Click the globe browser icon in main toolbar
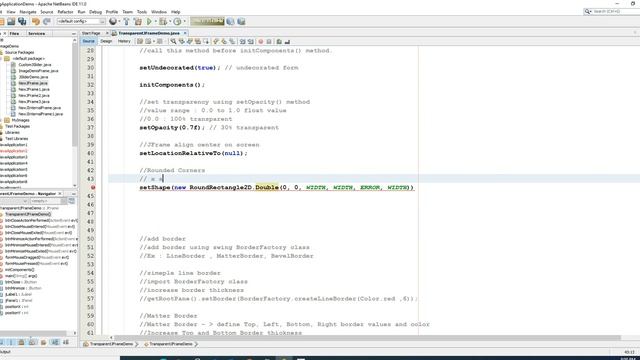This screenshot has width=640, height=360. pos(113,21)
